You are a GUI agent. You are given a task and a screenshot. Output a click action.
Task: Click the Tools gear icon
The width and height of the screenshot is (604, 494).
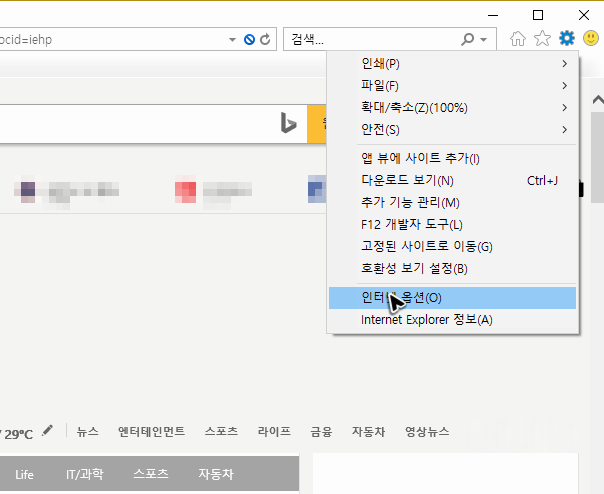point(567,38)
